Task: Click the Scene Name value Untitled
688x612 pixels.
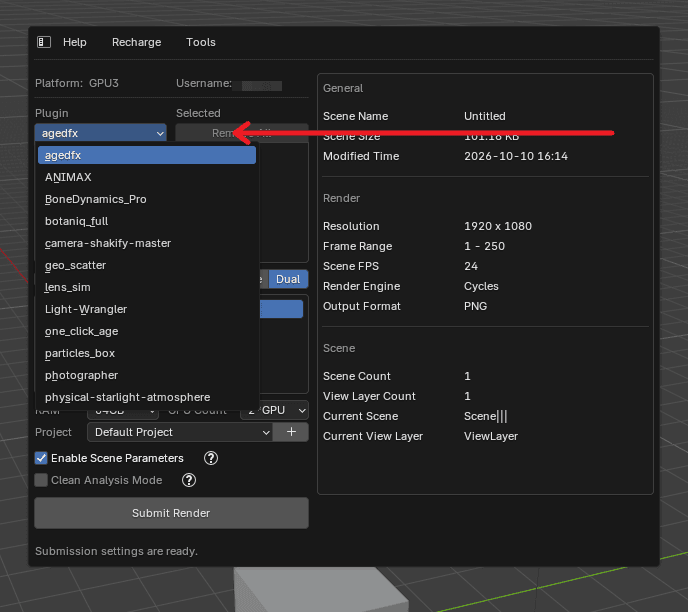Action: (485, 116)
